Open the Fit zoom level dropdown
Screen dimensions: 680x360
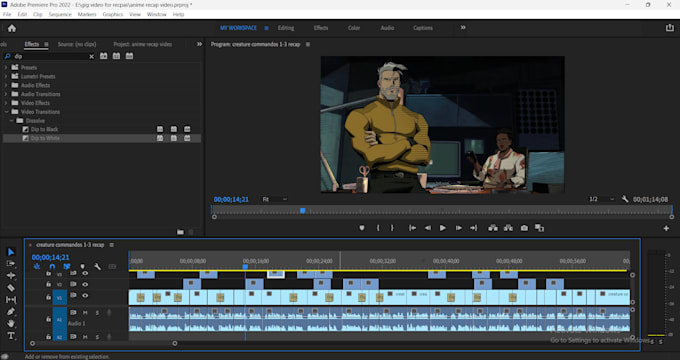pos(275,200)
